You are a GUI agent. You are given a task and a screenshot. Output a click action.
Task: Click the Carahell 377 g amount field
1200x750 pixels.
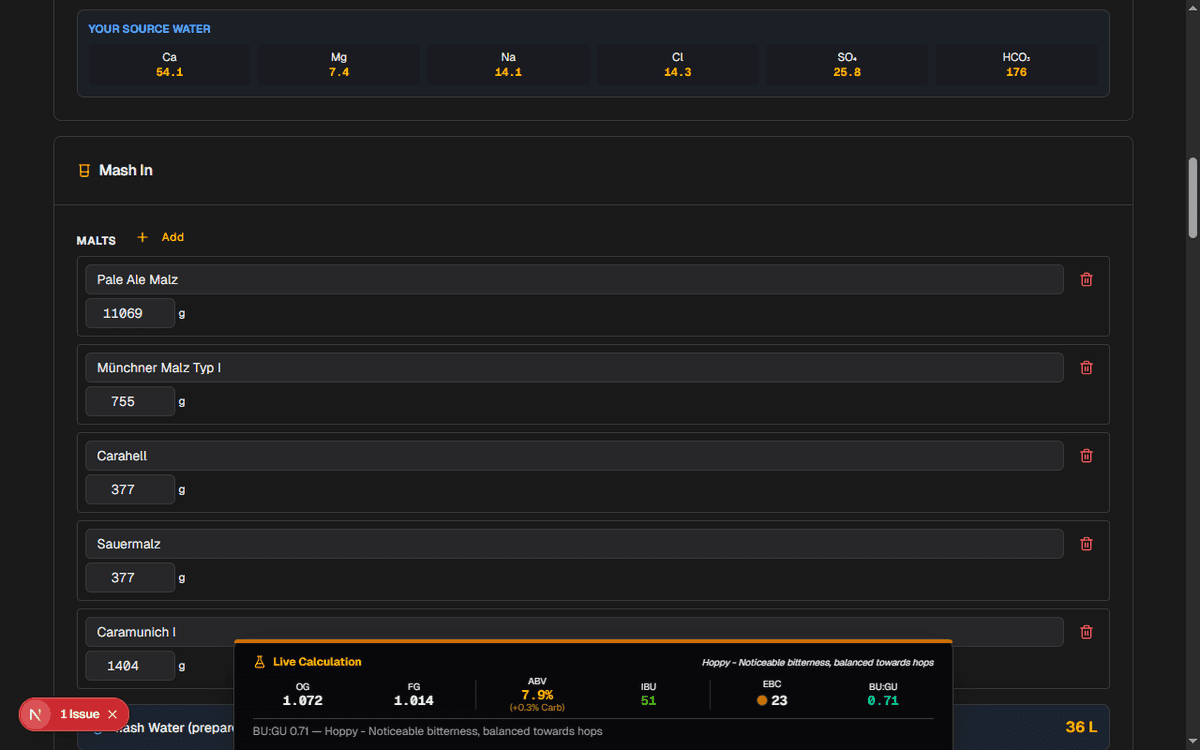pos(129,490)
